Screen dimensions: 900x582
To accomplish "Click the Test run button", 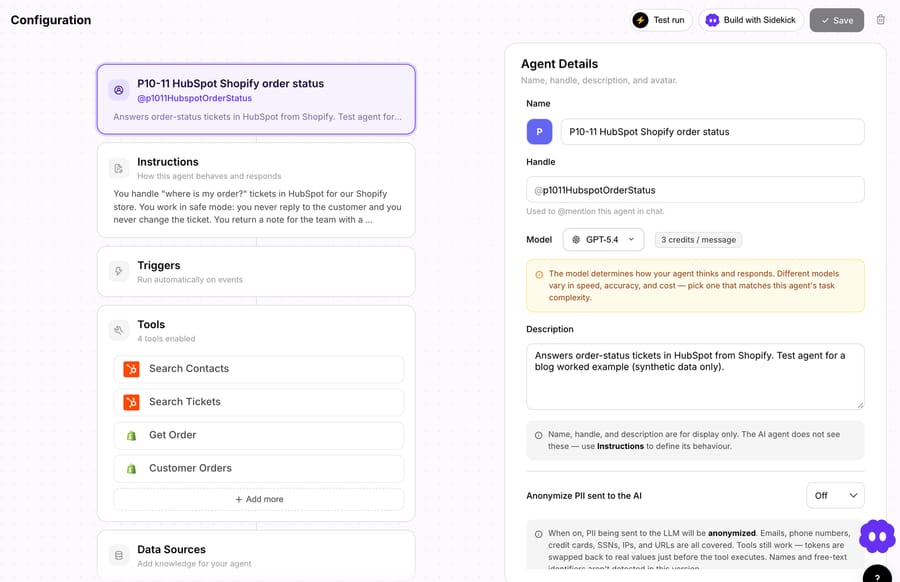I will coord(661,20).
